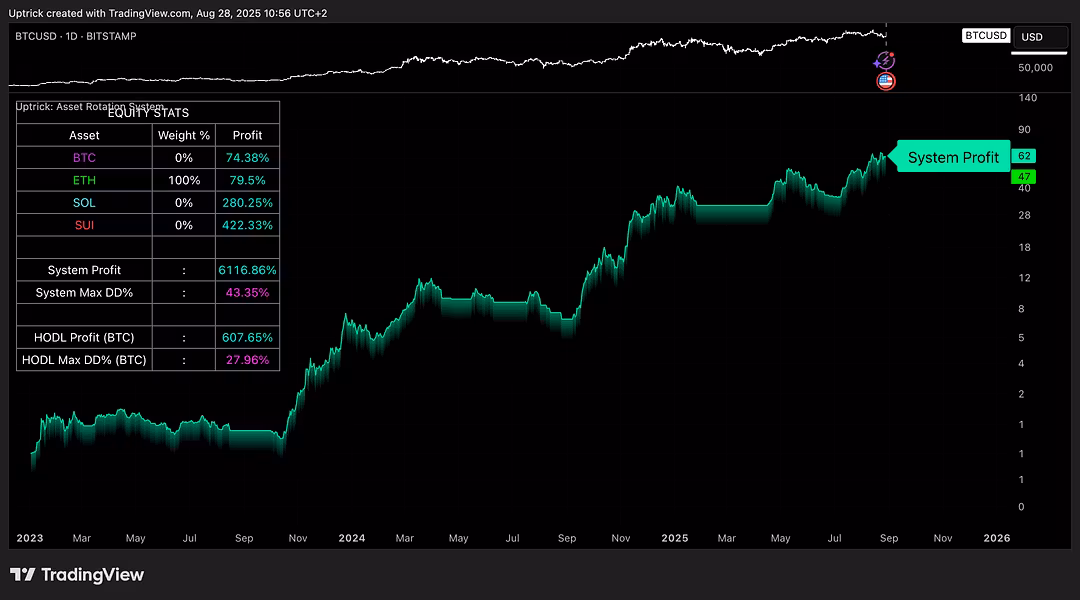Click the BTCUSD · 1D · BITSTAMP title

[76, 36]
